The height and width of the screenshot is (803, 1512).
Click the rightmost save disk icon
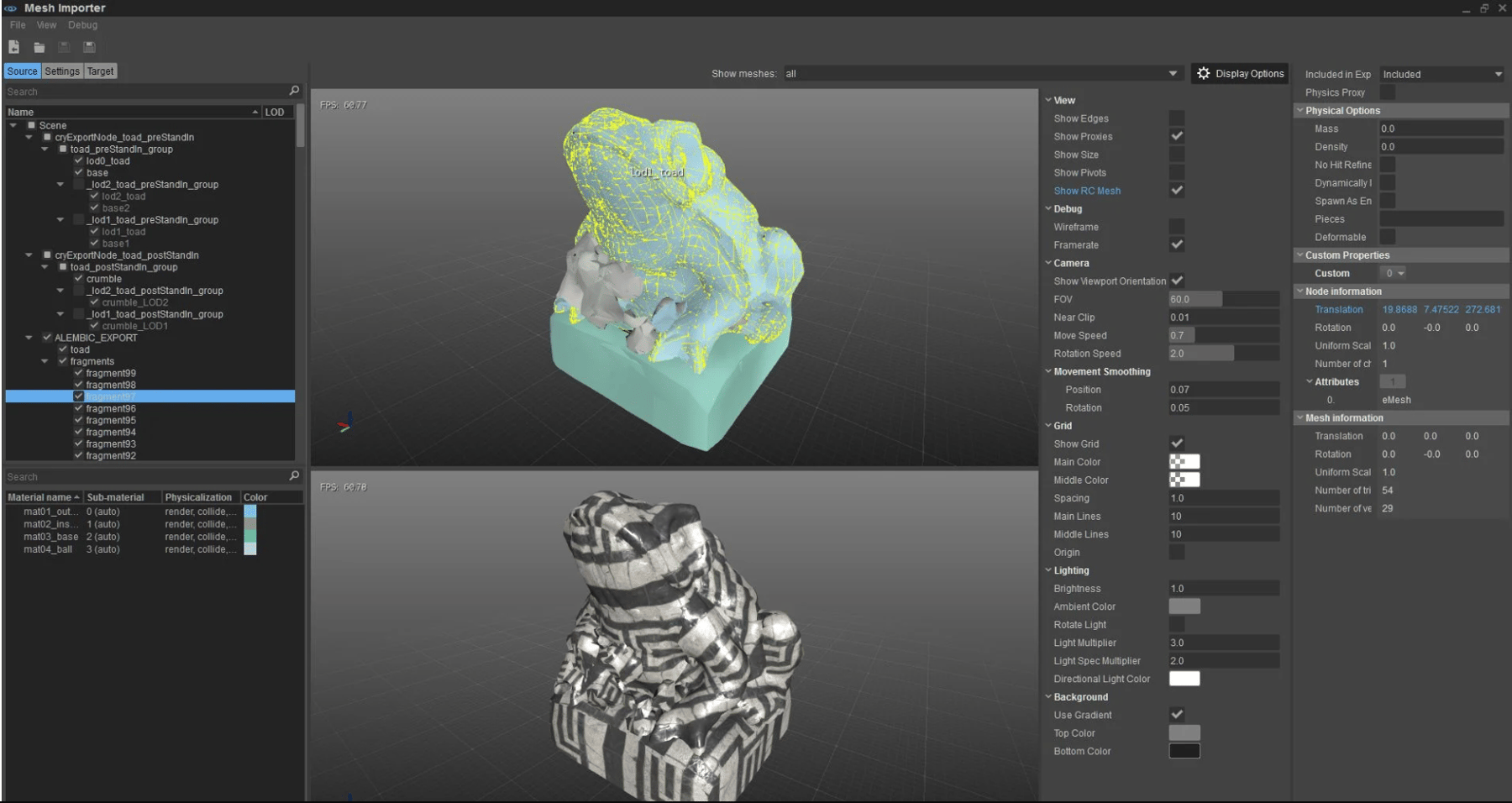click(90, 47)
